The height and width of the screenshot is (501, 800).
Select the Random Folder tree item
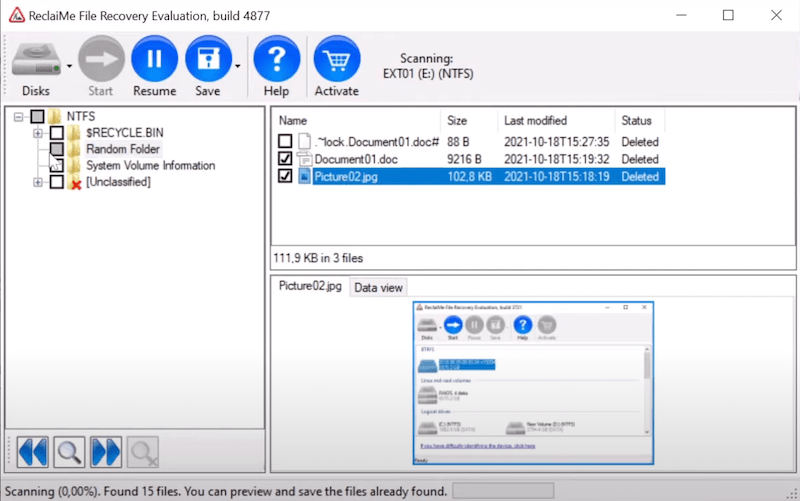click(x=123, y=149)
